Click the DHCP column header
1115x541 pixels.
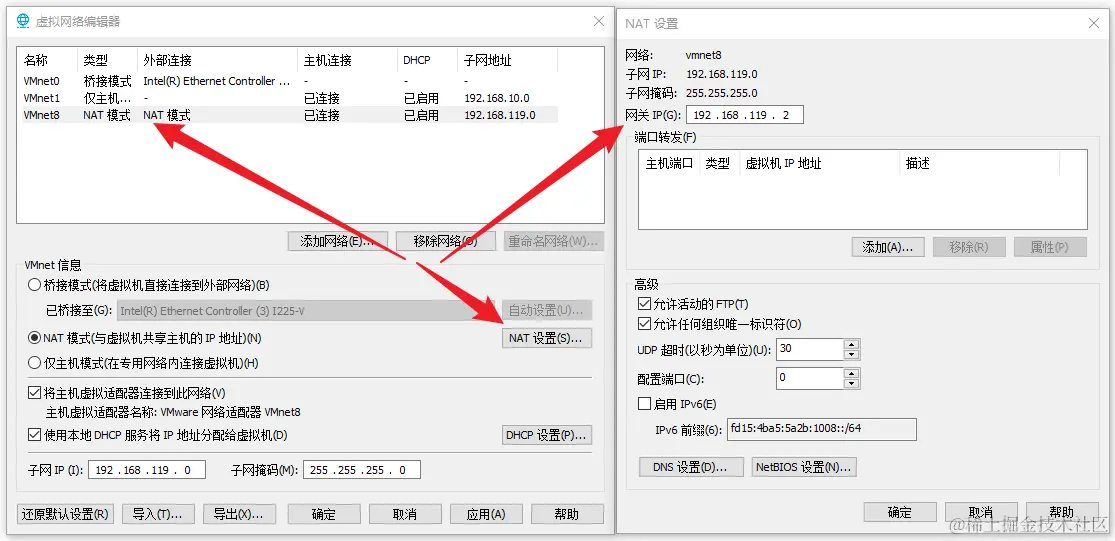427,60
